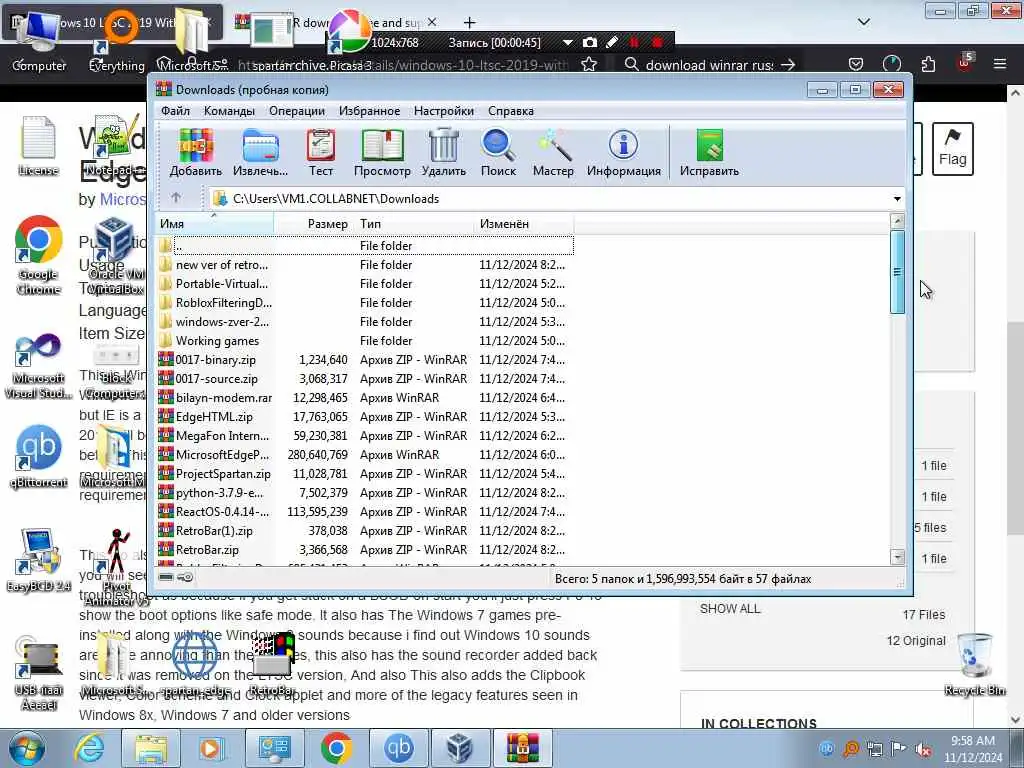
Task: Open the Файл menu
Action: (x=176, y=111)
